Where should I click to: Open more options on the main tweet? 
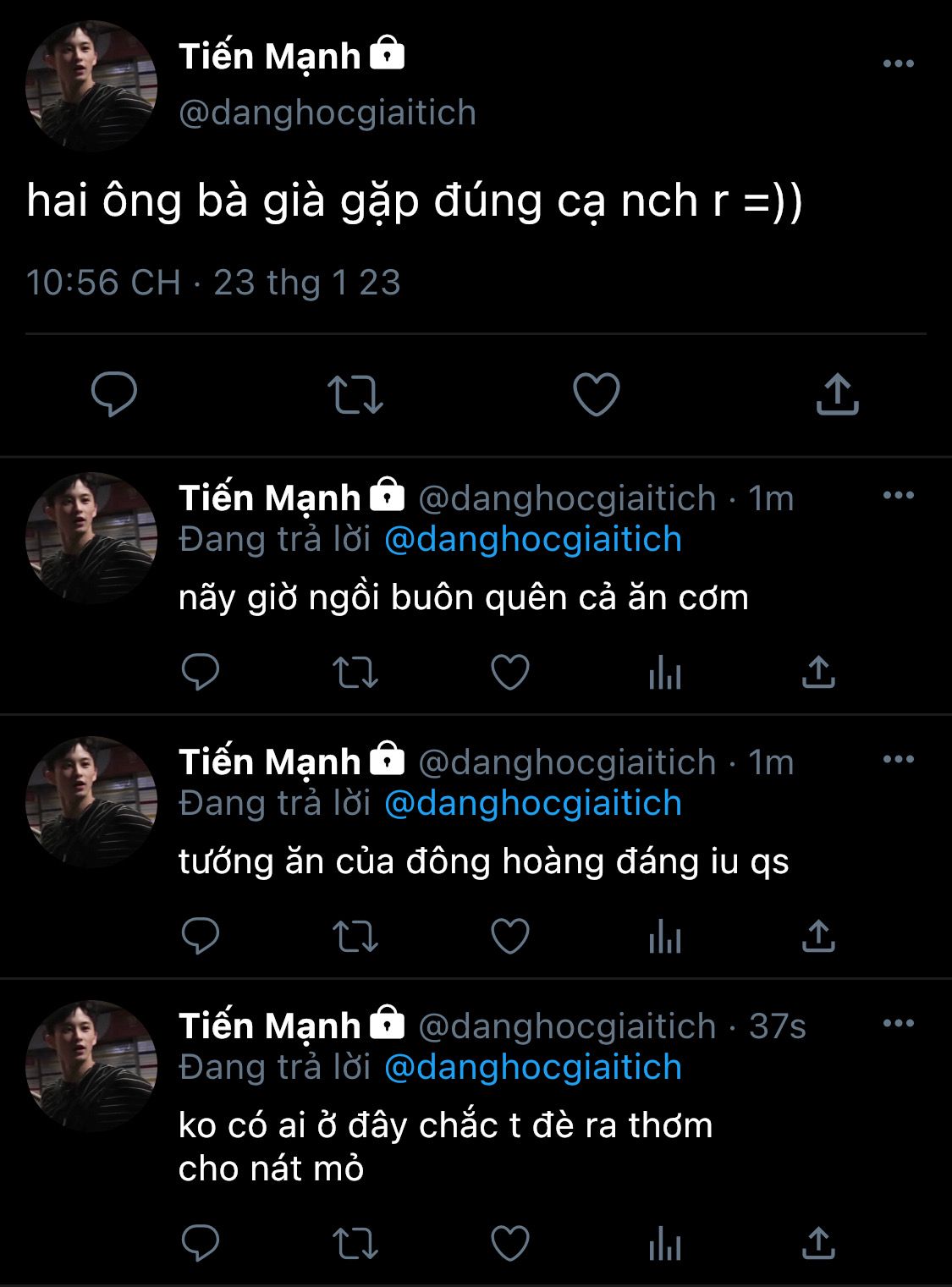click(898, 63)
